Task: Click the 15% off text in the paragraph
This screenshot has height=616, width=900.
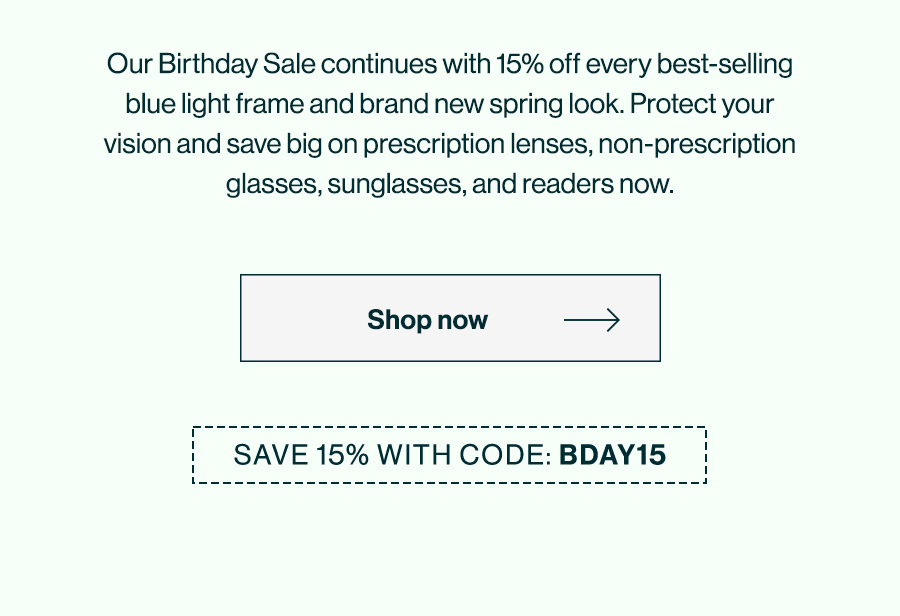Action: tap(538, 64)
